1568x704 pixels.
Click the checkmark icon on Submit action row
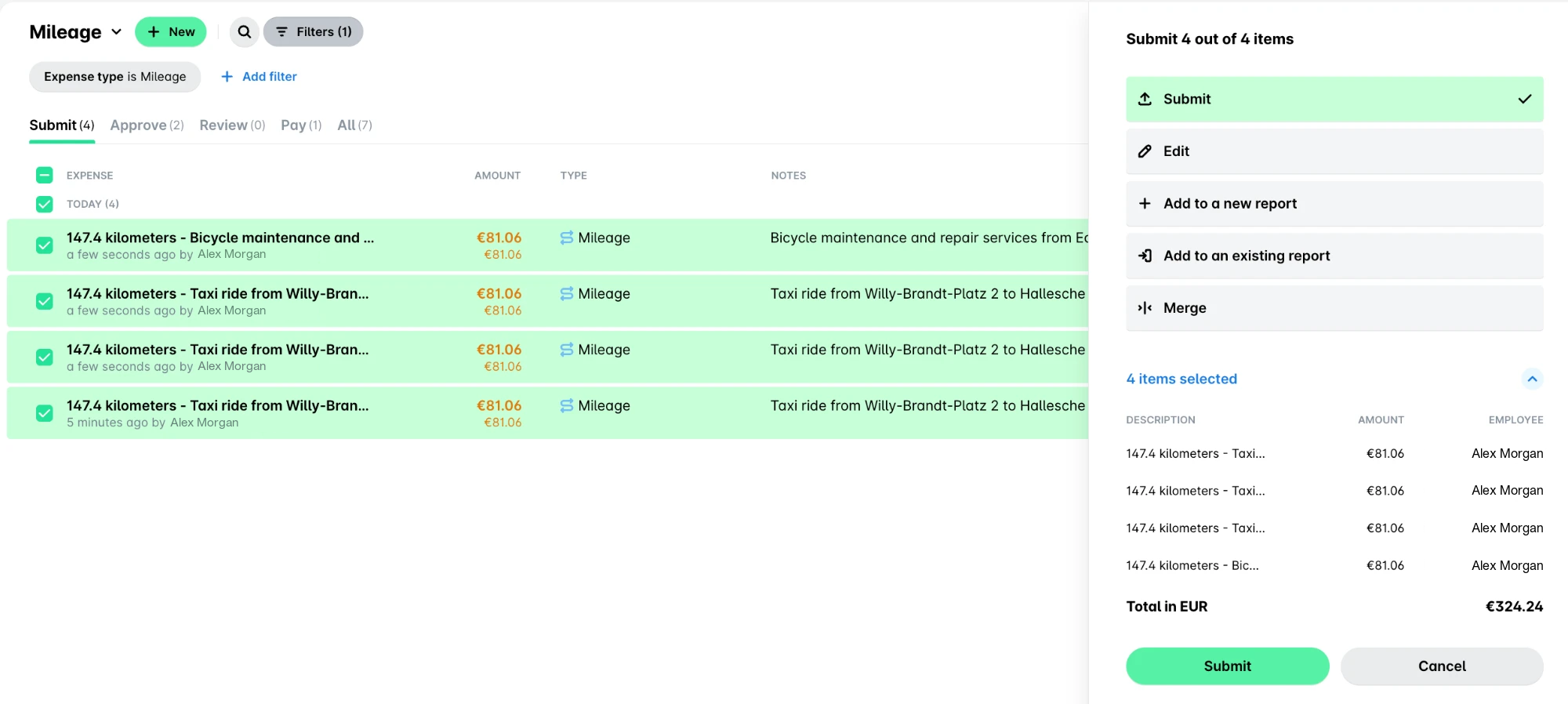1525,99
